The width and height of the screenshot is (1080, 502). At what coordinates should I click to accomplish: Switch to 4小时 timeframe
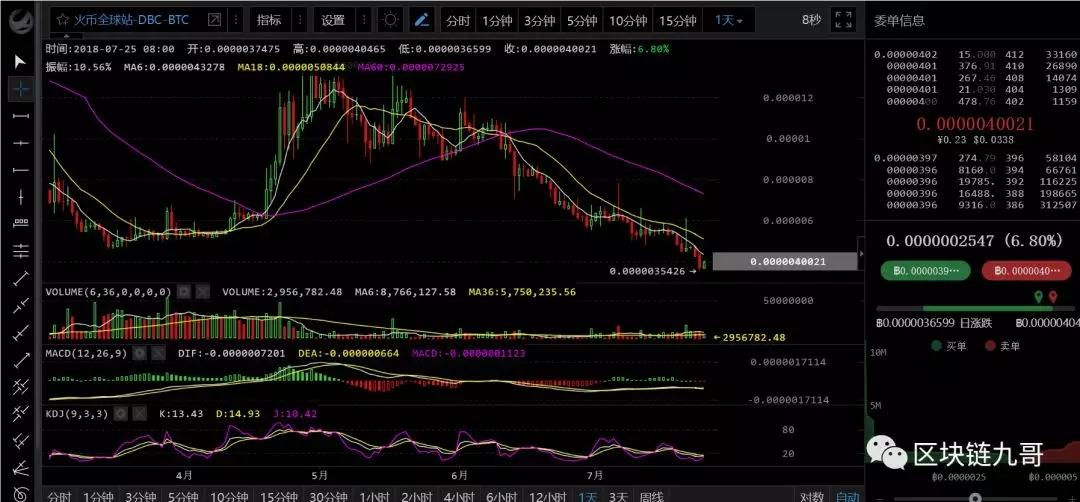458,497
